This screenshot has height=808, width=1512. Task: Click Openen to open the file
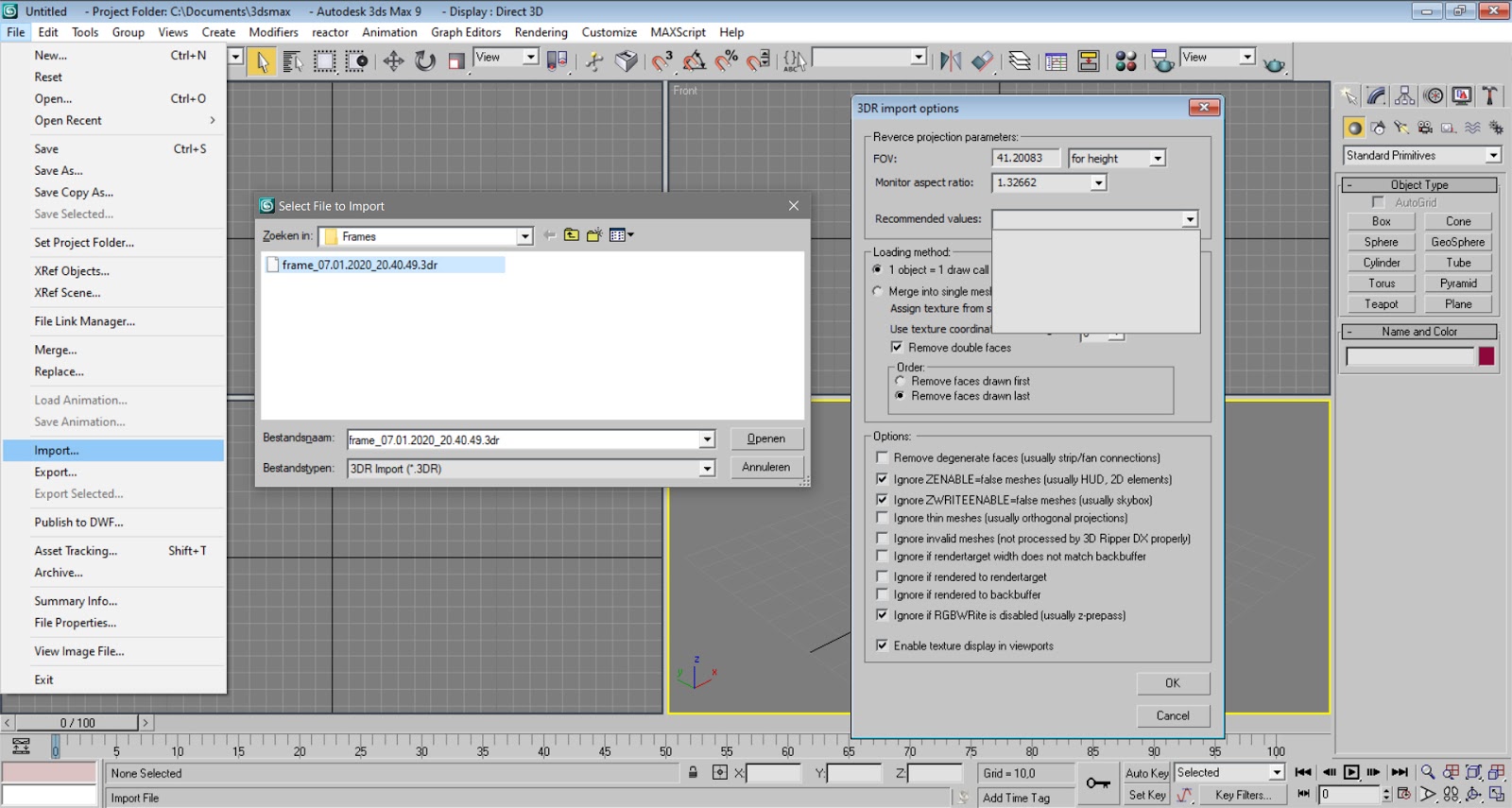(766, 438)
